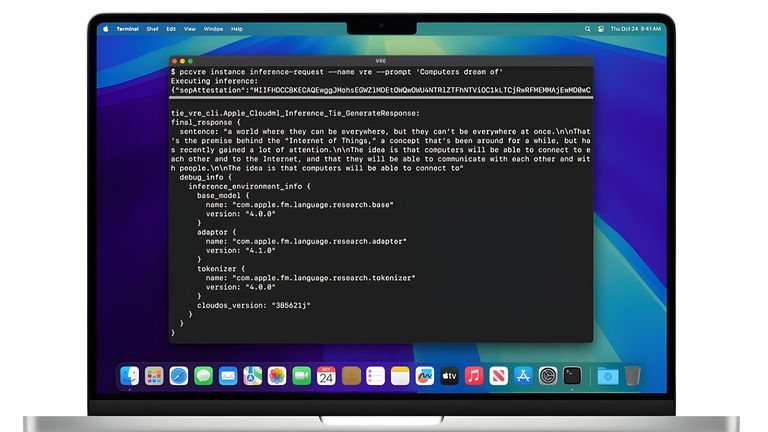
Task: Open Control Center in the menu bar
Action: 601,29
